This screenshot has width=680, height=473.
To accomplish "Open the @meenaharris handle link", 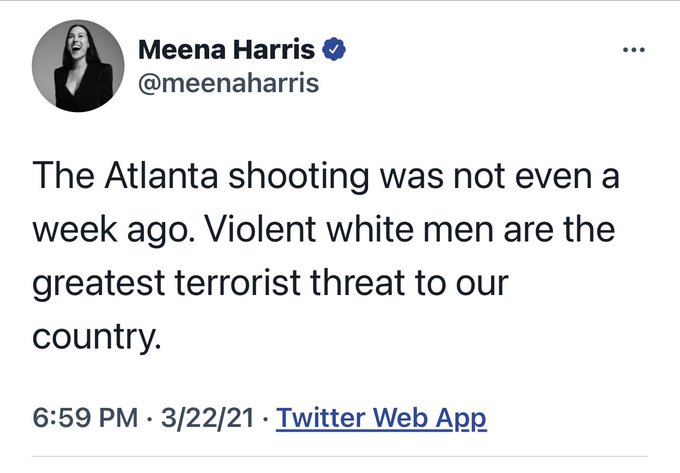I will pyautogui.click(x=227, y=83).
